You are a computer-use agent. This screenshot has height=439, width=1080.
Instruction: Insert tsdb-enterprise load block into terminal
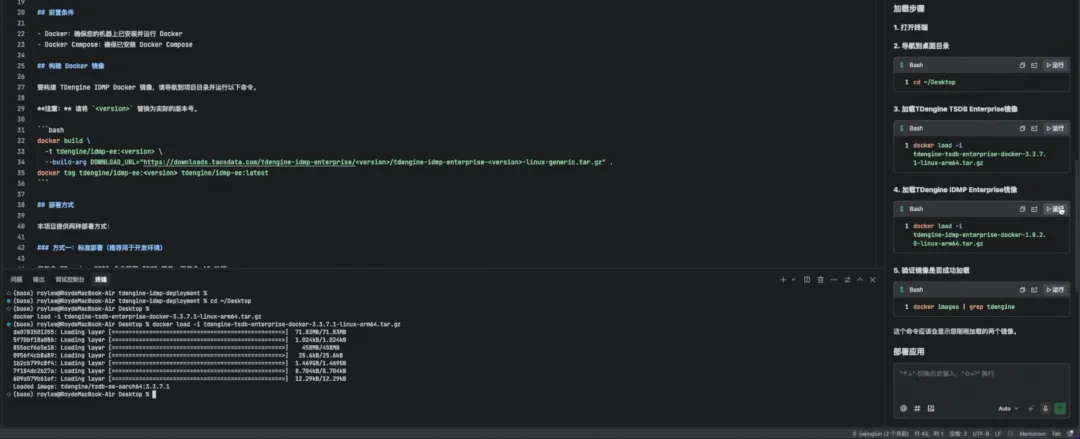[x=1034, y=128]
